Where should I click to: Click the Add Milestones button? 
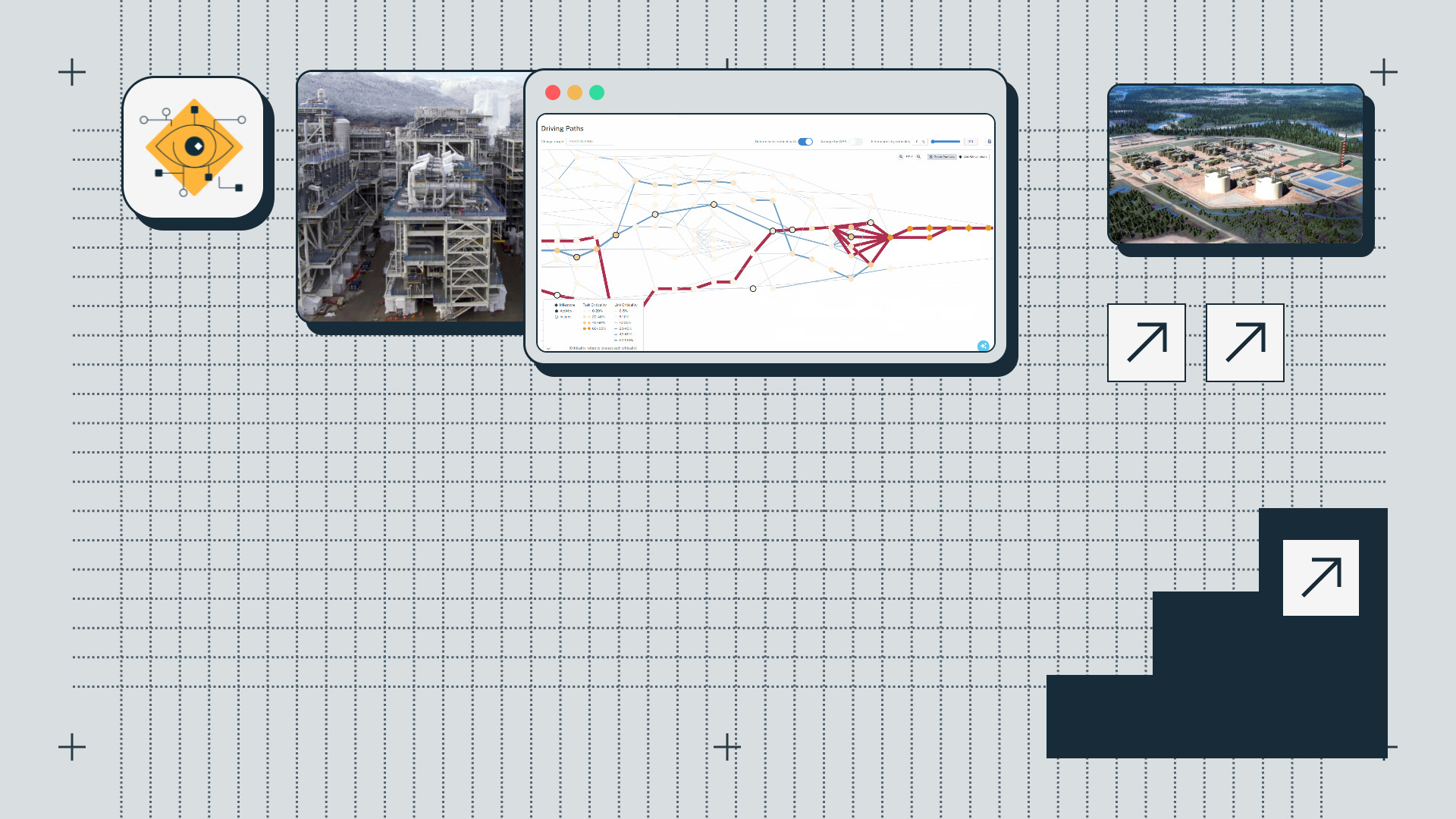pos(974,156)
